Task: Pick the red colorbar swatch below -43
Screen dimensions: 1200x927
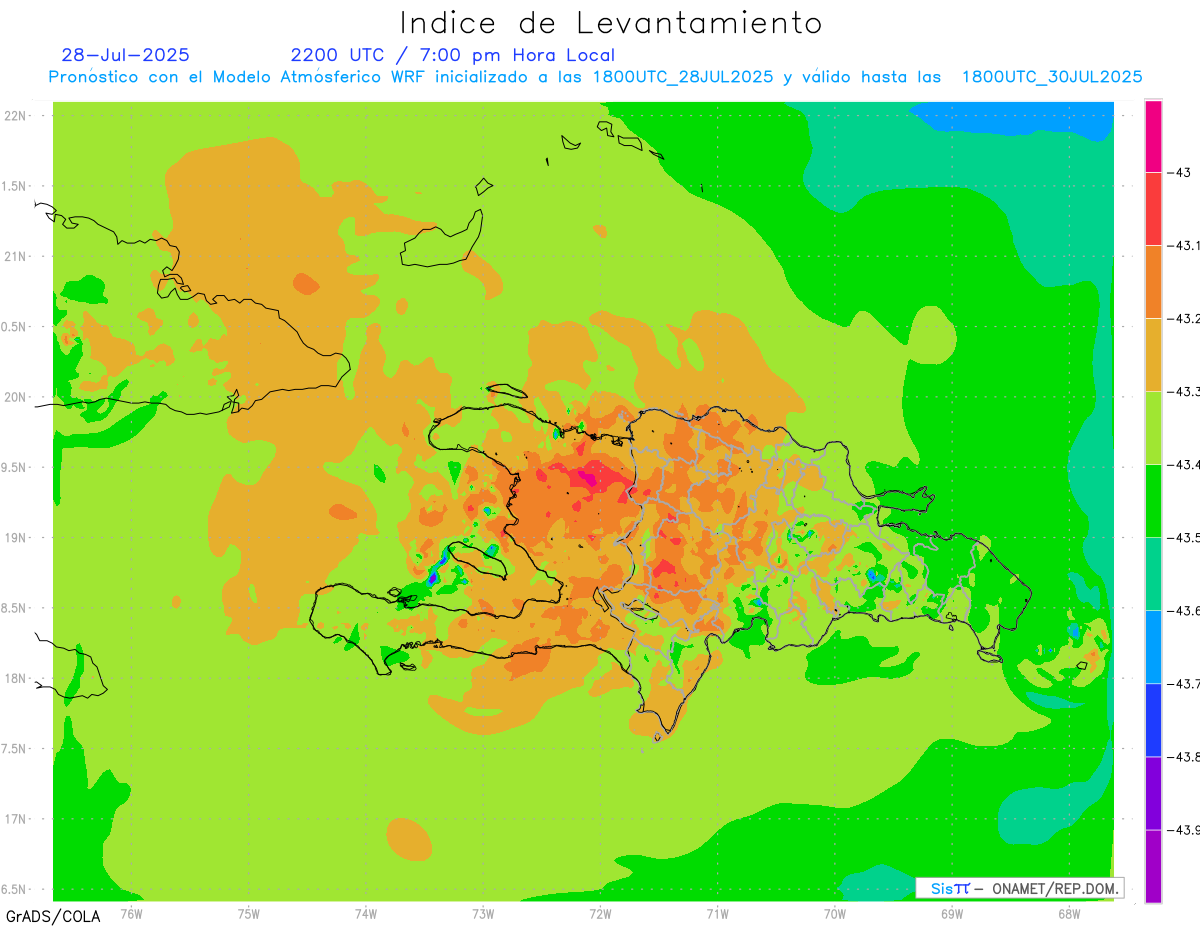Action: click(x=1153, y=208)
